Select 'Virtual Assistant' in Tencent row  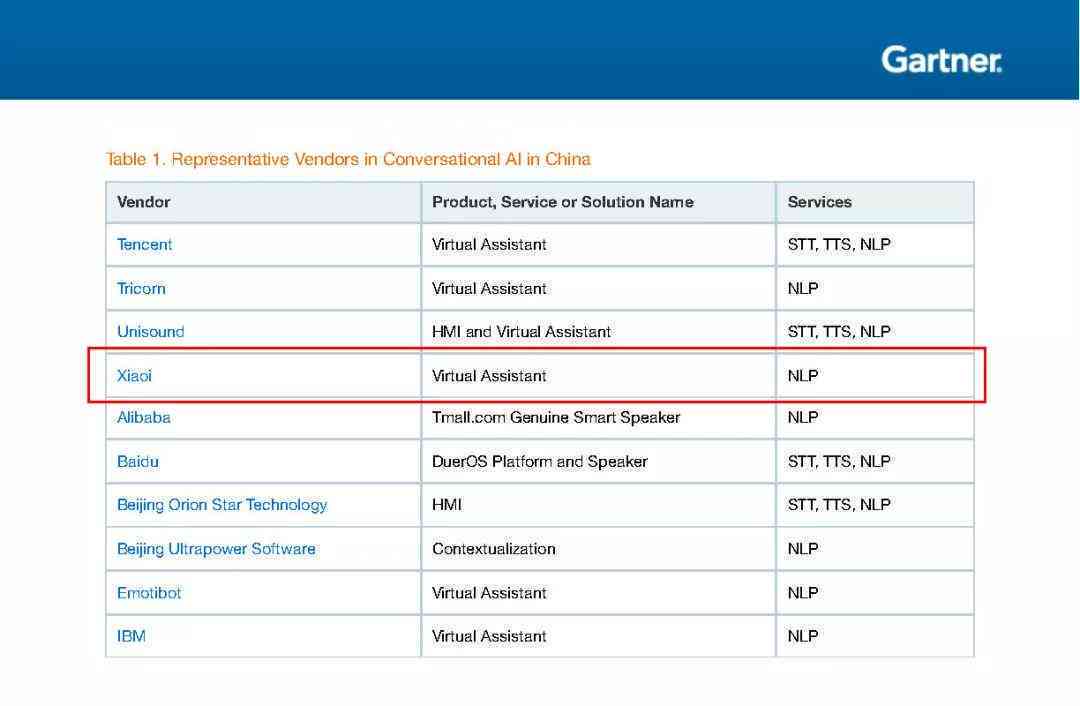click(x=489, y=245)
